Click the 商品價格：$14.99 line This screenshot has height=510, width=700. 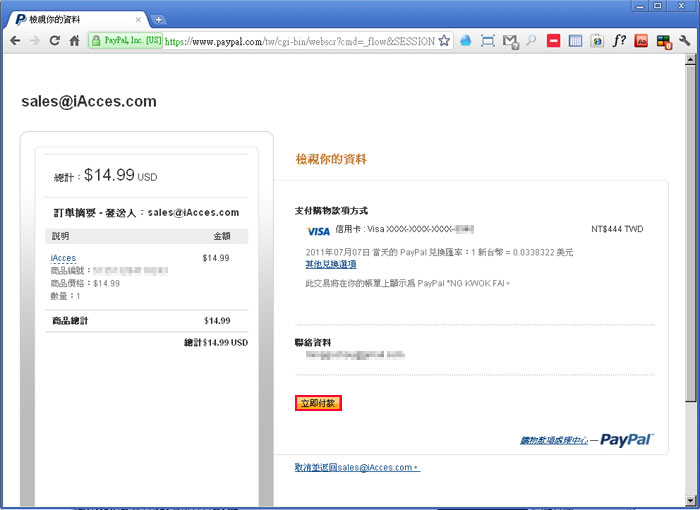tap(85, 283)
